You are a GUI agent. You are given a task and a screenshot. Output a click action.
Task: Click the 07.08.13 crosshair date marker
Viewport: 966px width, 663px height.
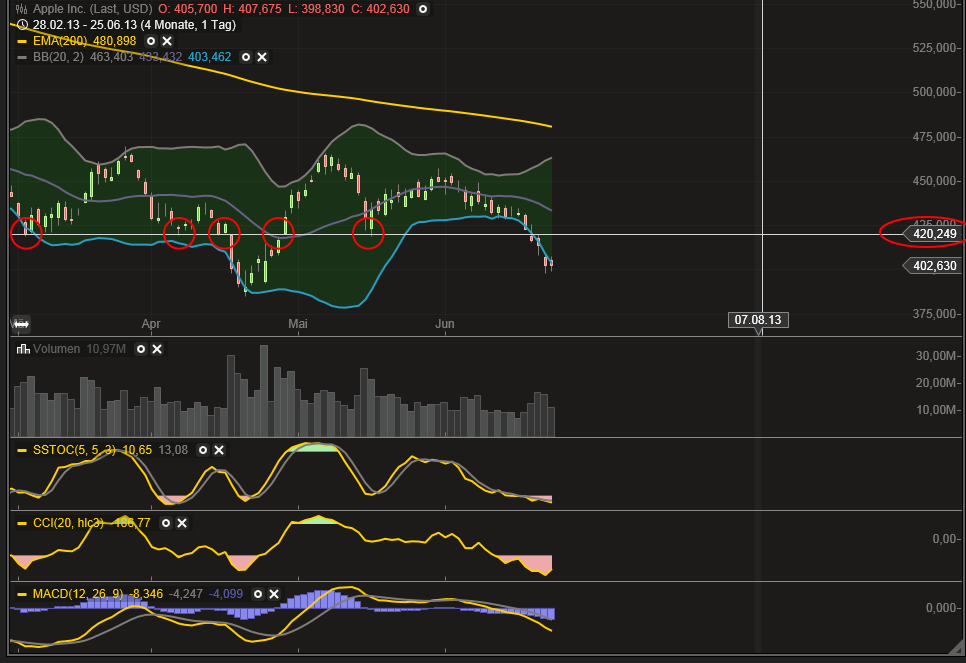point(758,320)
